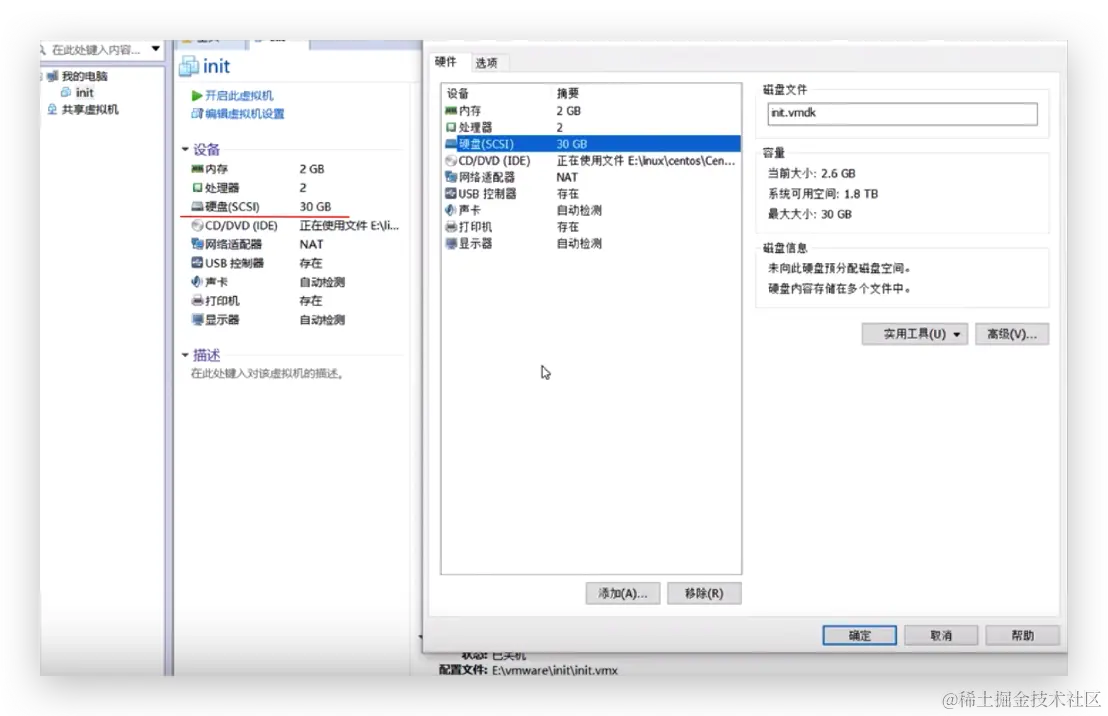Viewport: 1108px width, 716px height.
Task: Click the hard disk icon in main window device list
Action: point(197,206)
